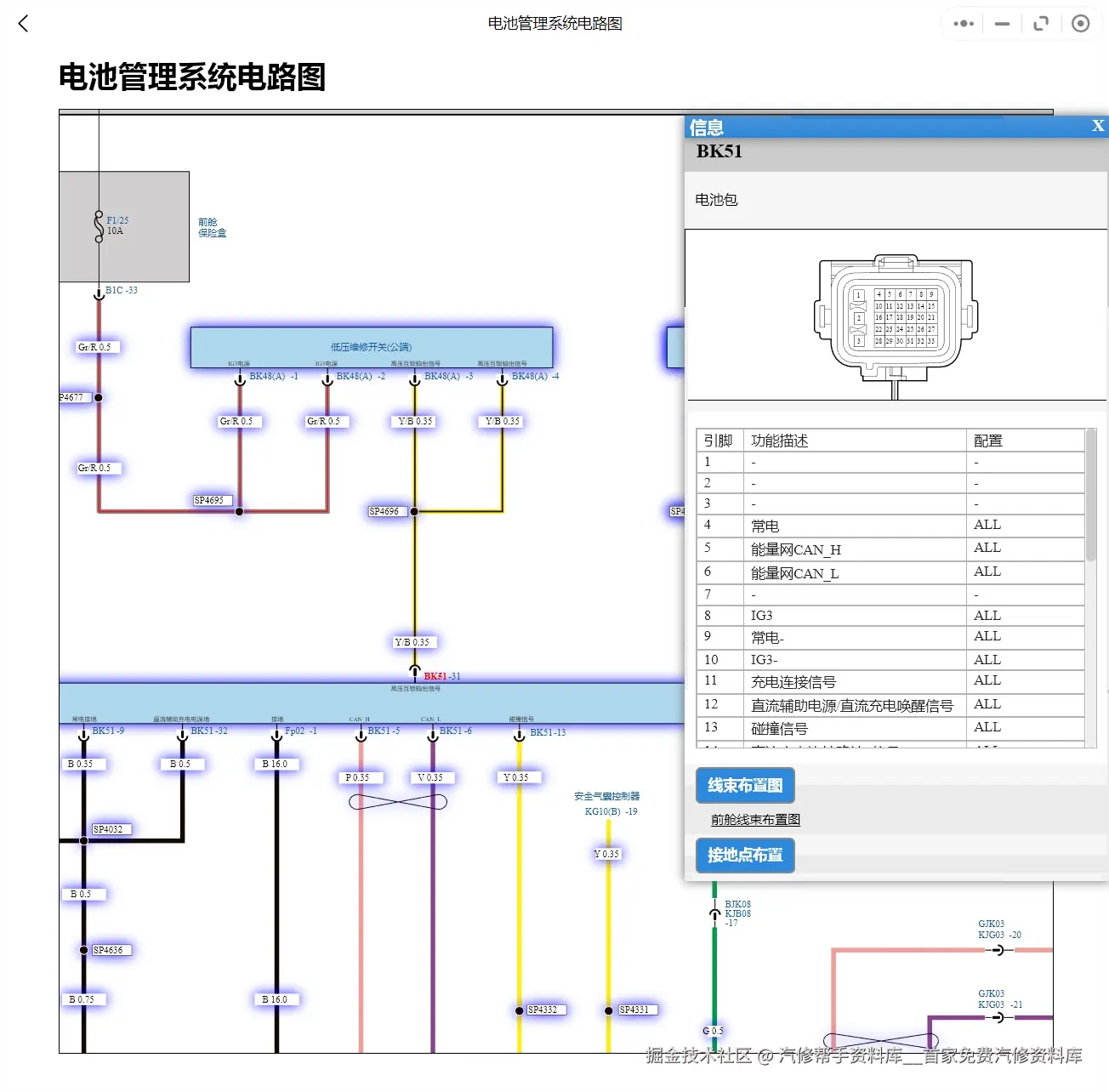1109x1092 pixels.
Task: Click the minimize icon in the top-right capsule
Action: [1001, 23]
